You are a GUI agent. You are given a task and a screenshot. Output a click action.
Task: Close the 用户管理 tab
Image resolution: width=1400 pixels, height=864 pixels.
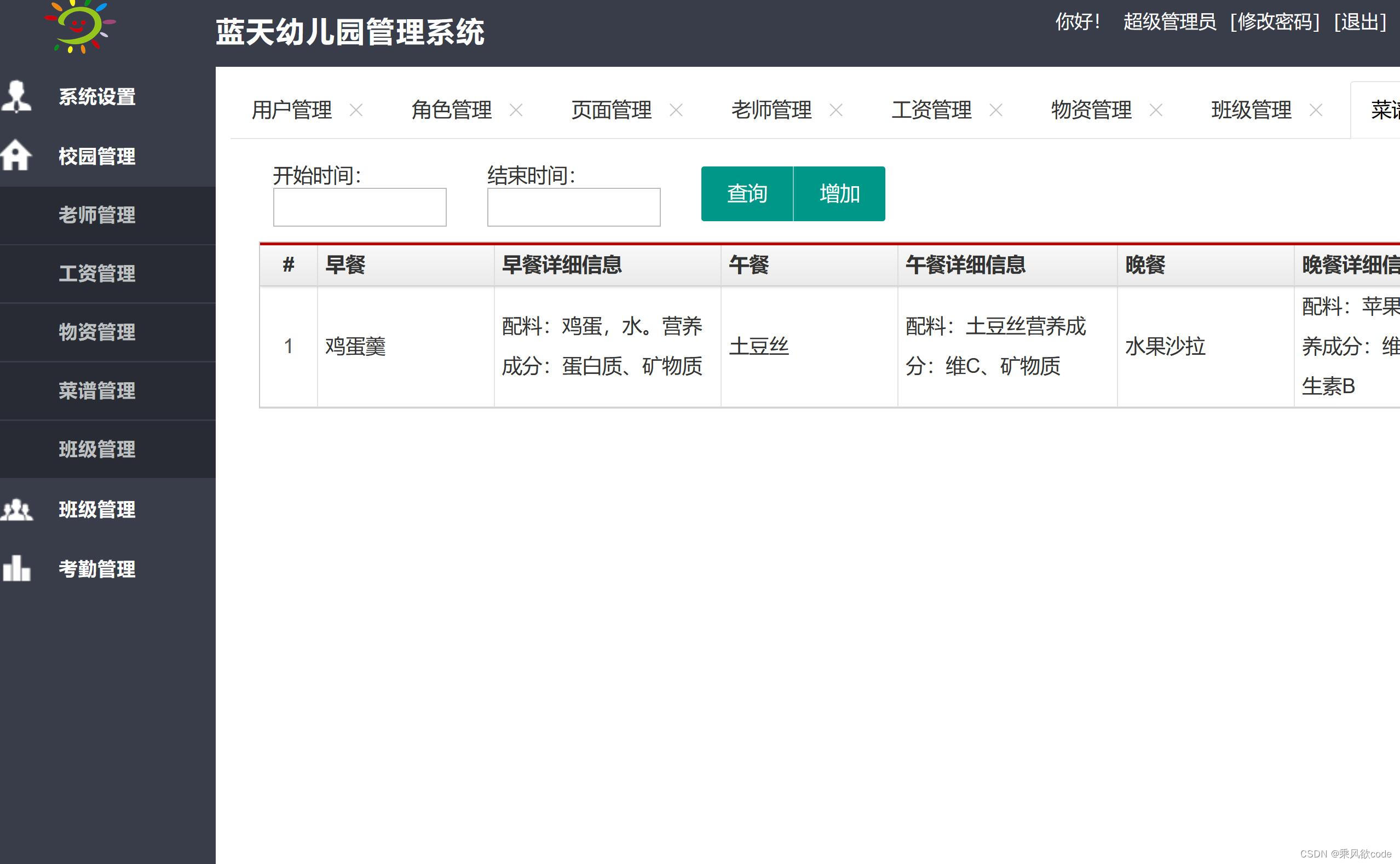[356, 110]
